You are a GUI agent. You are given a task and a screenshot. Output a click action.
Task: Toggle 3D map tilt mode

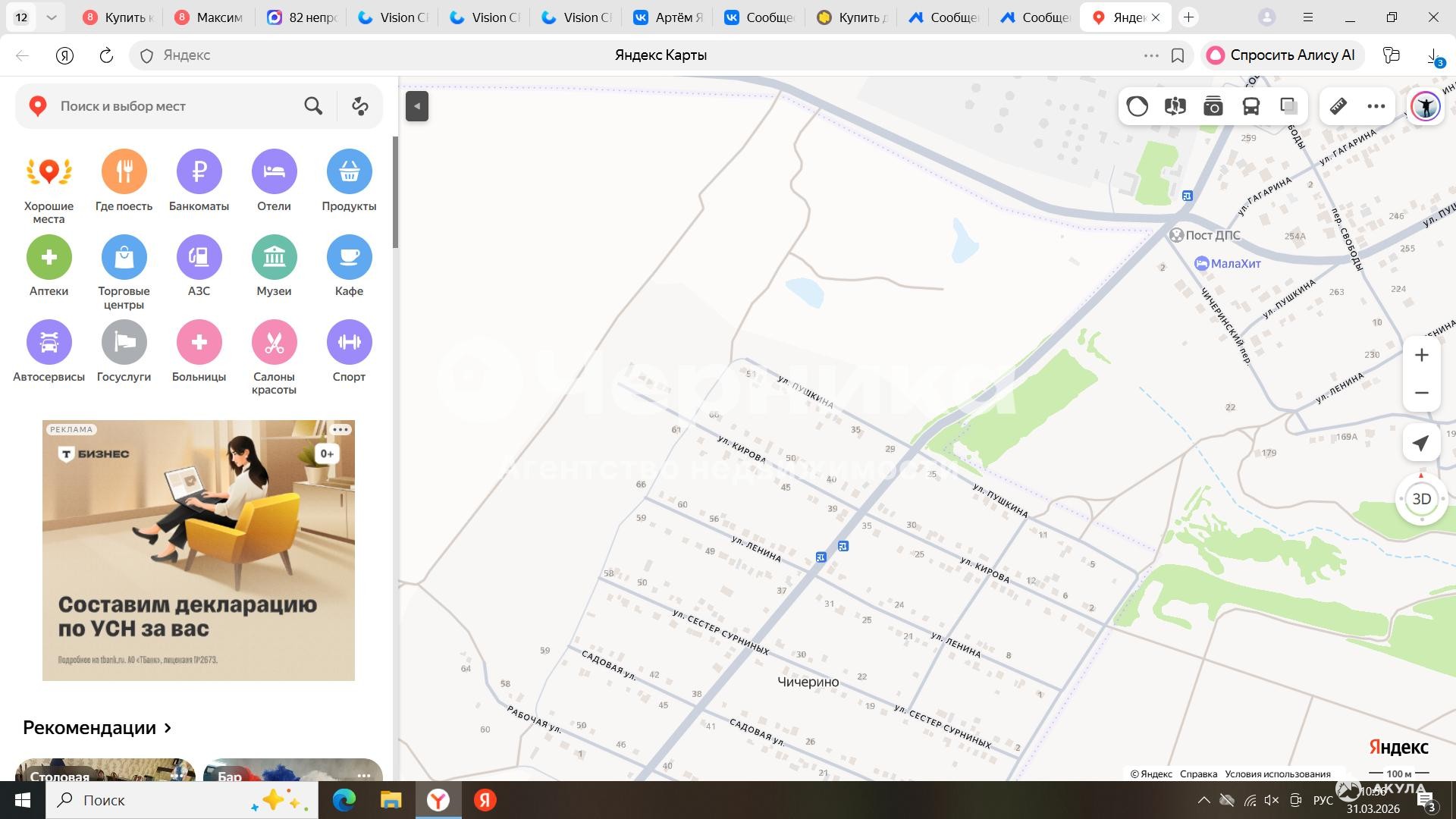1421,499
